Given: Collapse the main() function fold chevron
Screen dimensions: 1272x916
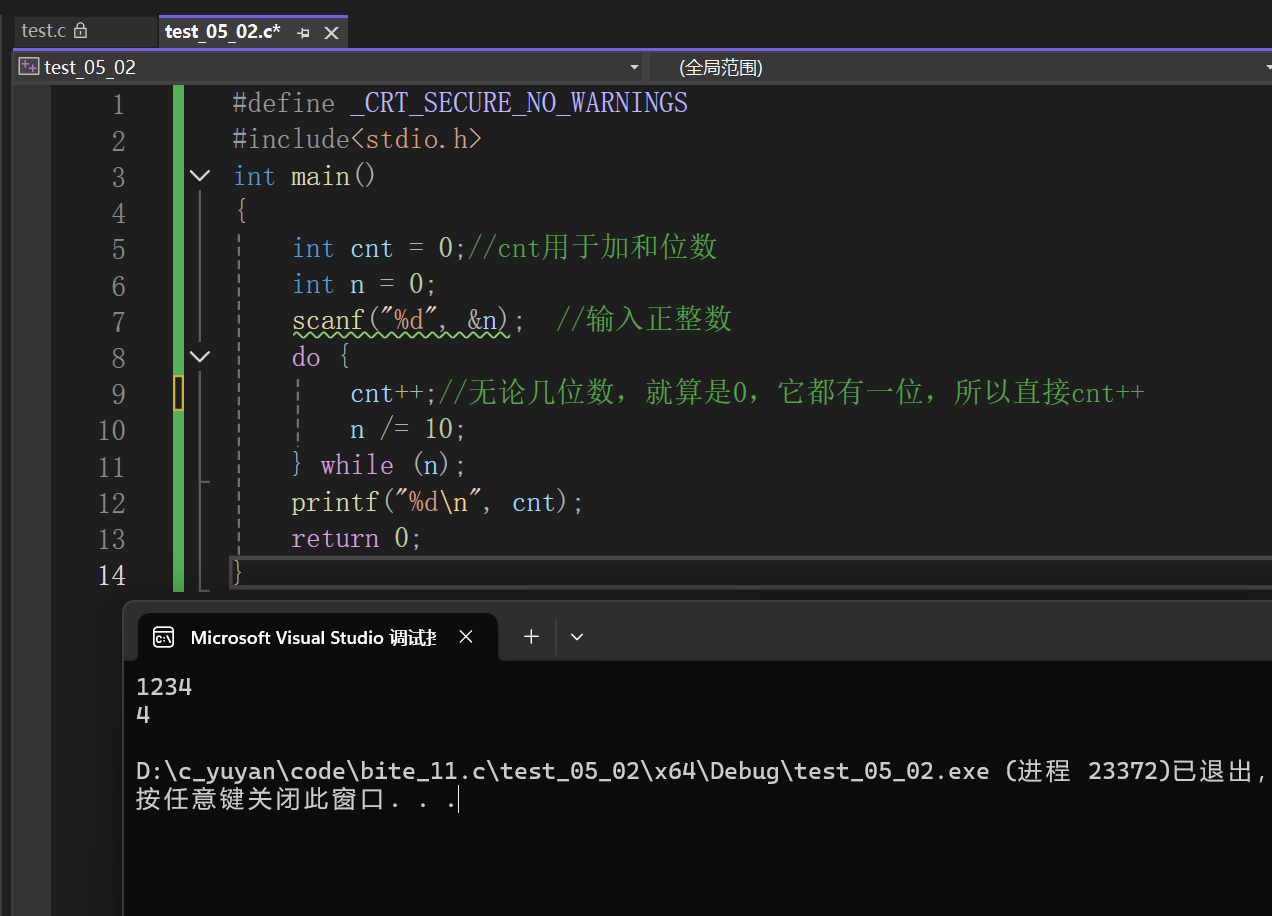Looking at the screenshot, I should 200,176.
